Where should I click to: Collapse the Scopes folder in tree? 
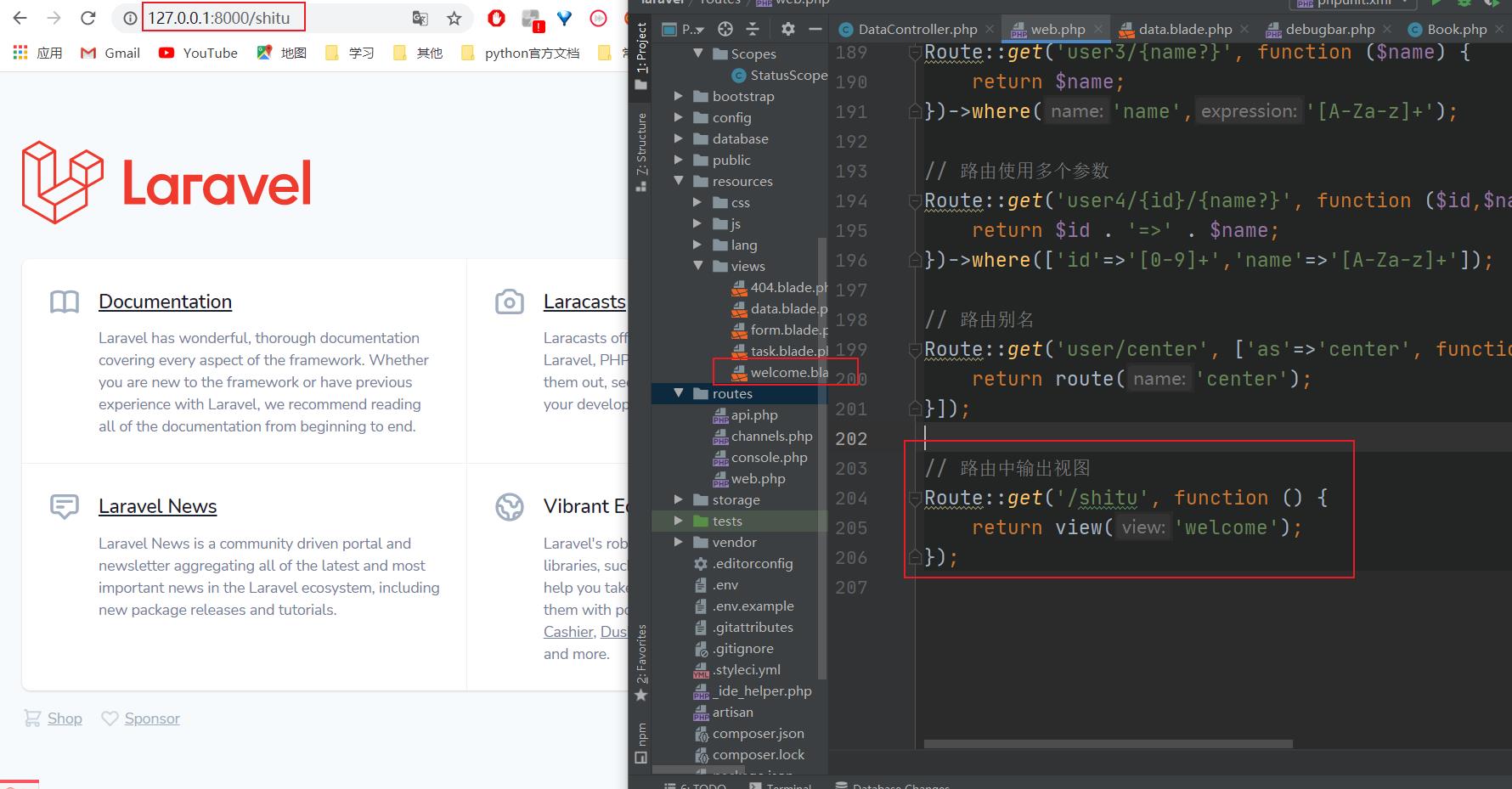(698, 54)
